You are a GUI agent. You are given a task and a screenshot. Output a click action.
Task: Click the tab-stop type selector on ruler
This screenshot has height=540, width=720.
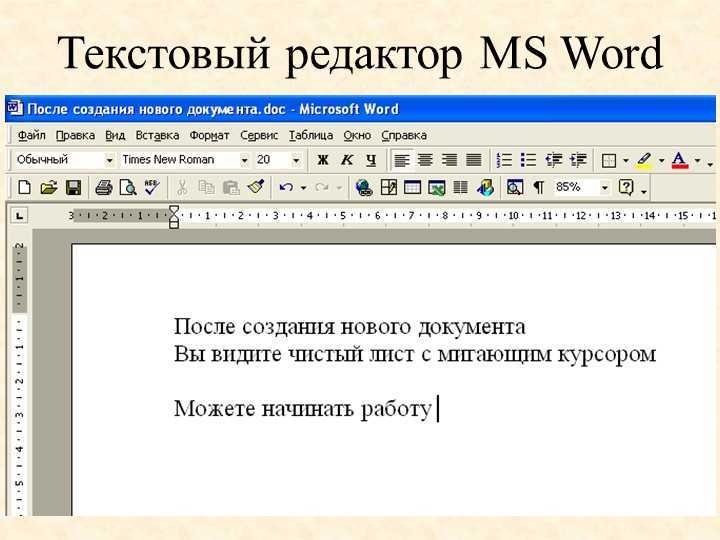pos(19,215)
